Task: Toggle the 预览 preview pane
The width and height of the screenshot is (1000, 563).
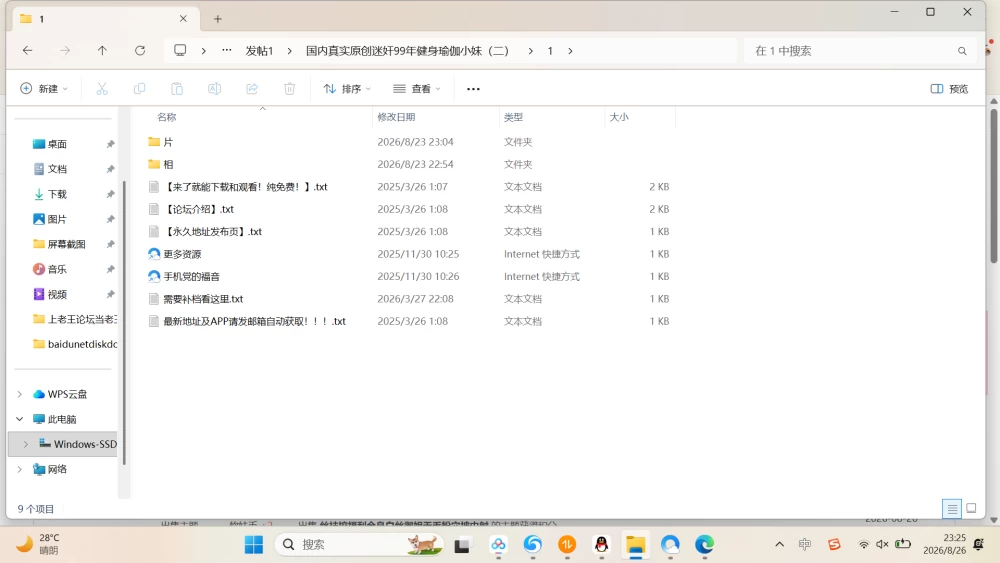Action: (949, 89)
